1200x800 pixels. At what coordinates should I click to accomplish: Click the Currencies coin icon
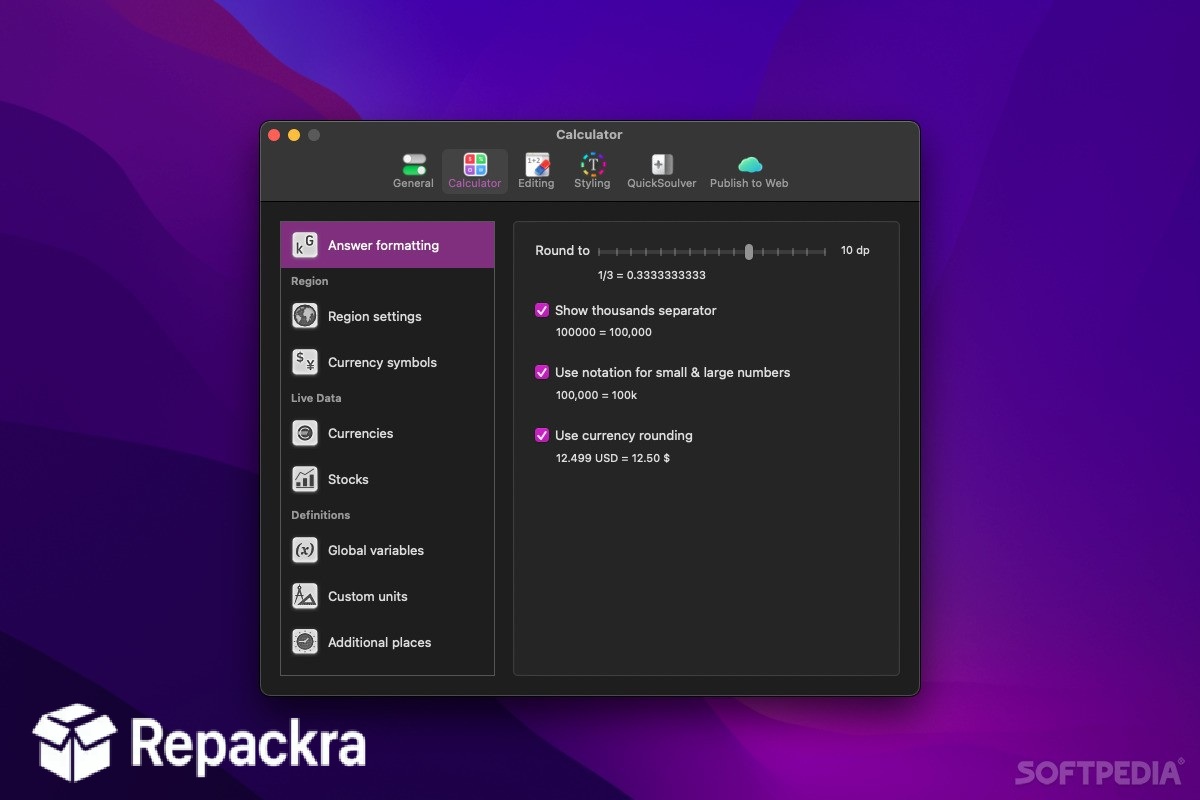pyautogui.click(x=305, y=433)
